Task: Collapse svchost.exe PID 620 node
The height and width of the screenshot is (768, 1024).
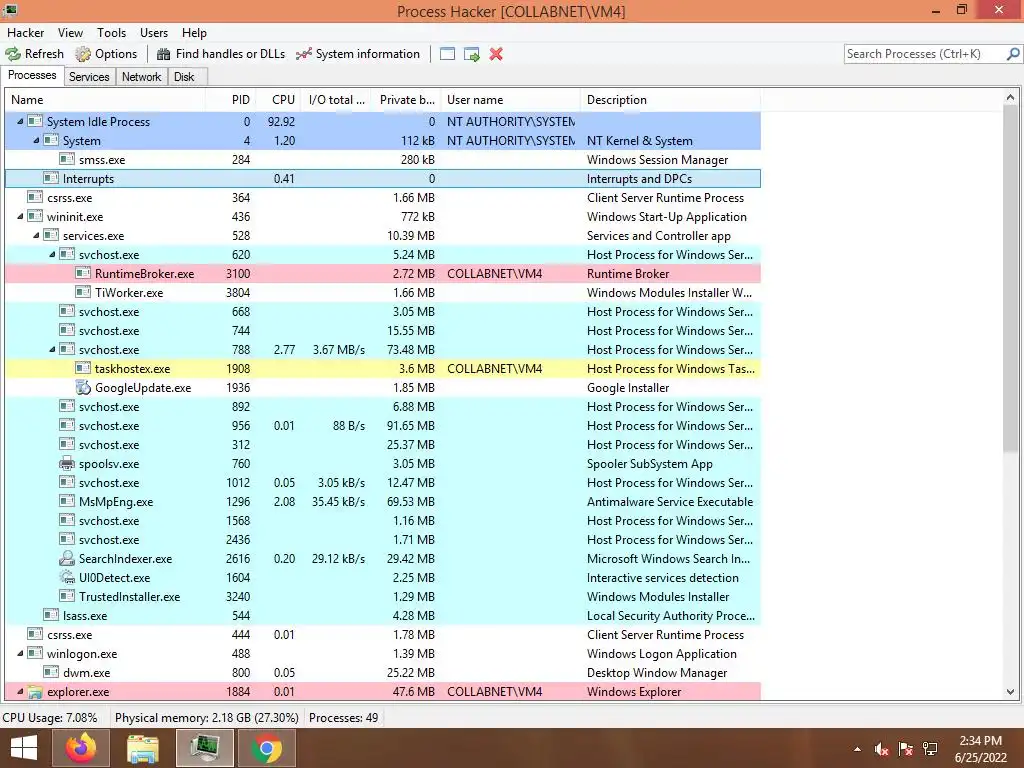Action: [x=52, y=254]
